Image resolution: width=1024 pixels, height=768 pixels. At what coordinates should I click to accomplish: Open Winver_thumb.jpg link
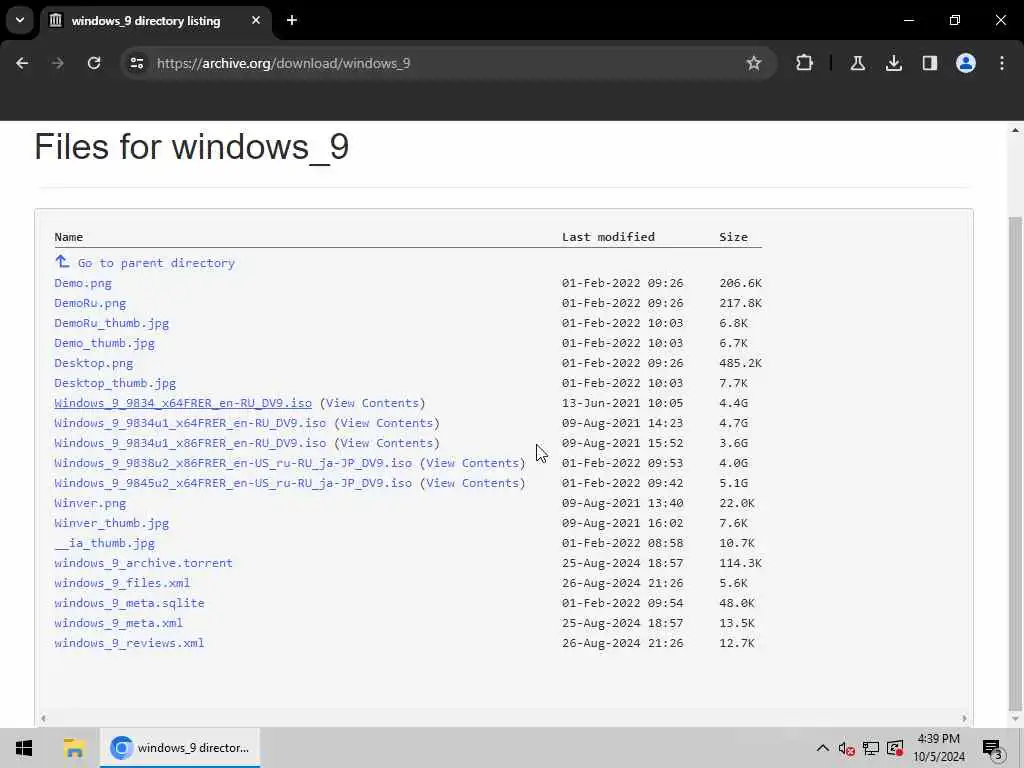click(112, 522)
